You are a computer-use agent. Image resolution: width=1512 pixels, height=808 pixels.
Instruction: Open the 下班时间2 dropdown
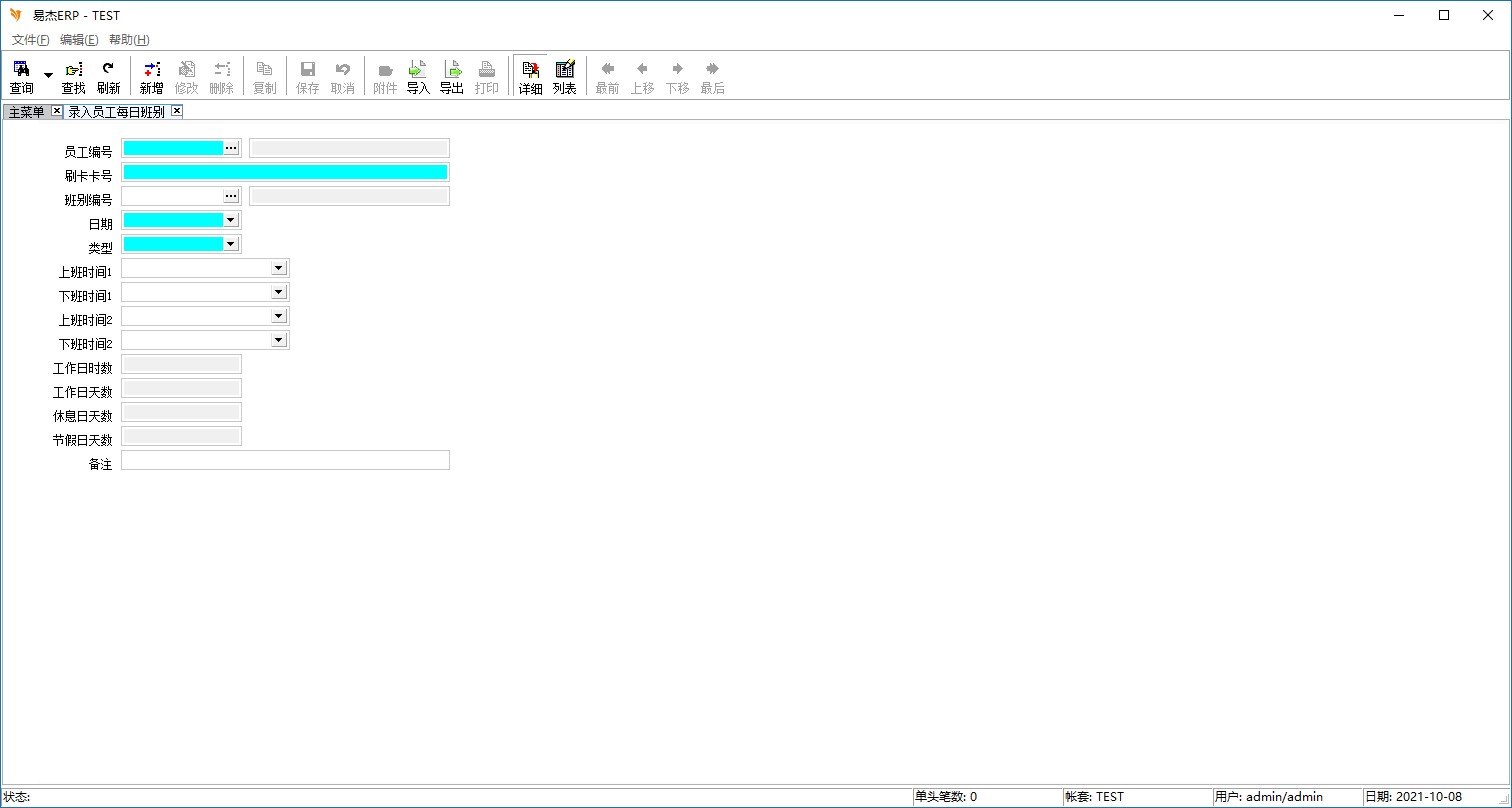click(x=279, y=340)
